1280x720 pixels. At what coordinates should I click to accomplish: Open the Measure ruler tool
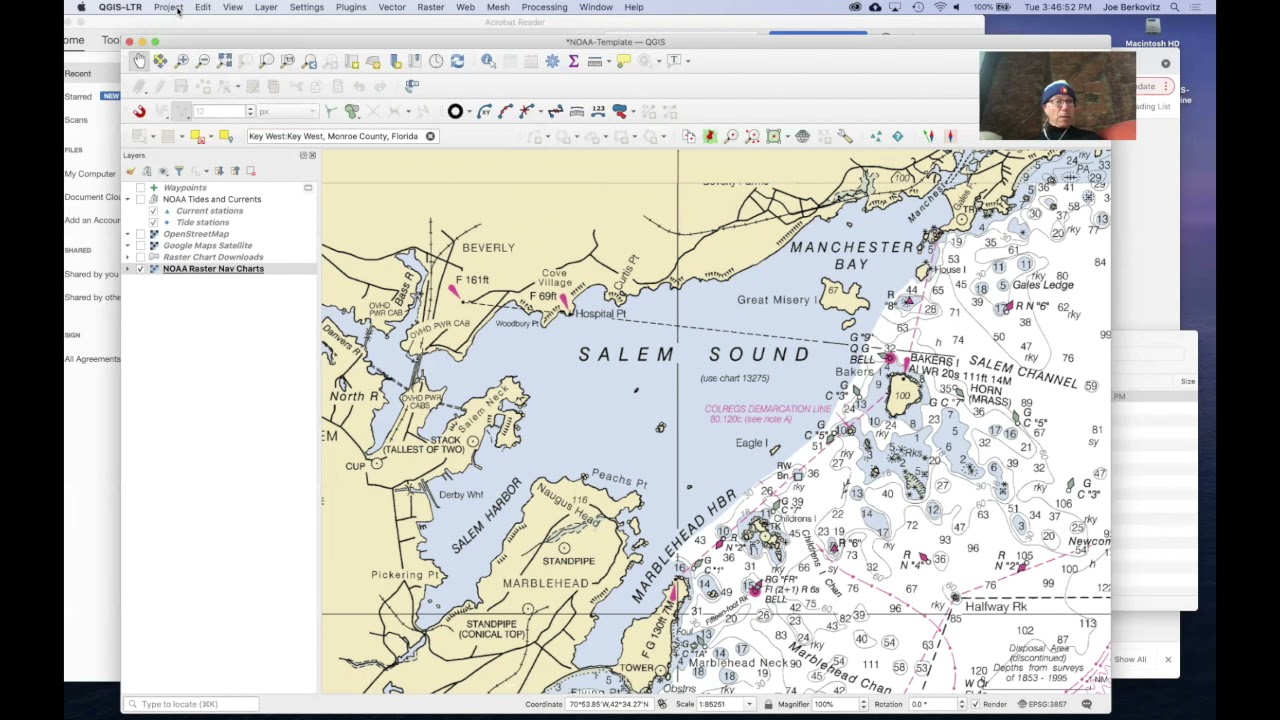tap(594, 61)
